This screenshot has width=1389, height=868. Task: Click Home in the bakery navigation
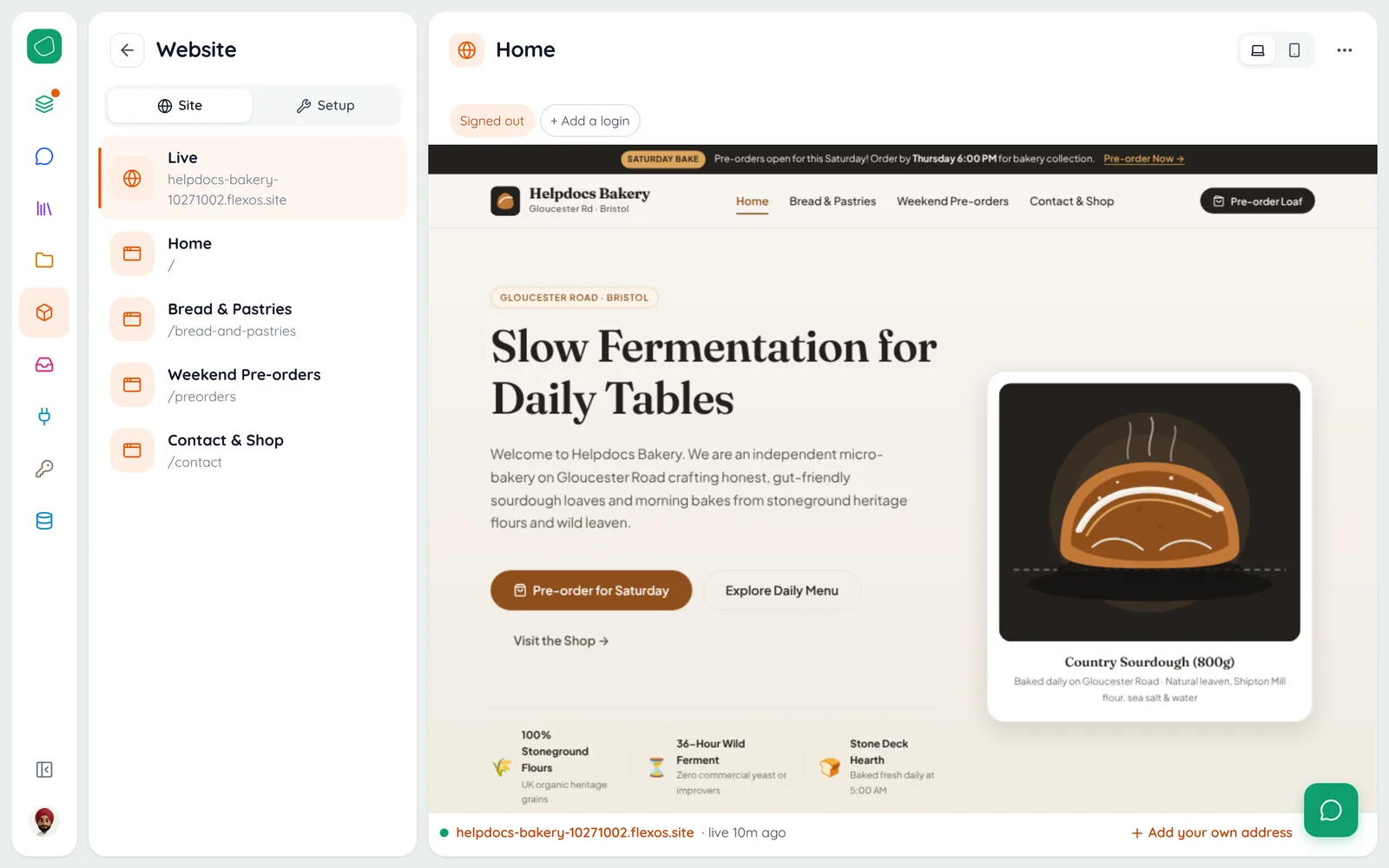pyautogui.click(x=752, y=201)
